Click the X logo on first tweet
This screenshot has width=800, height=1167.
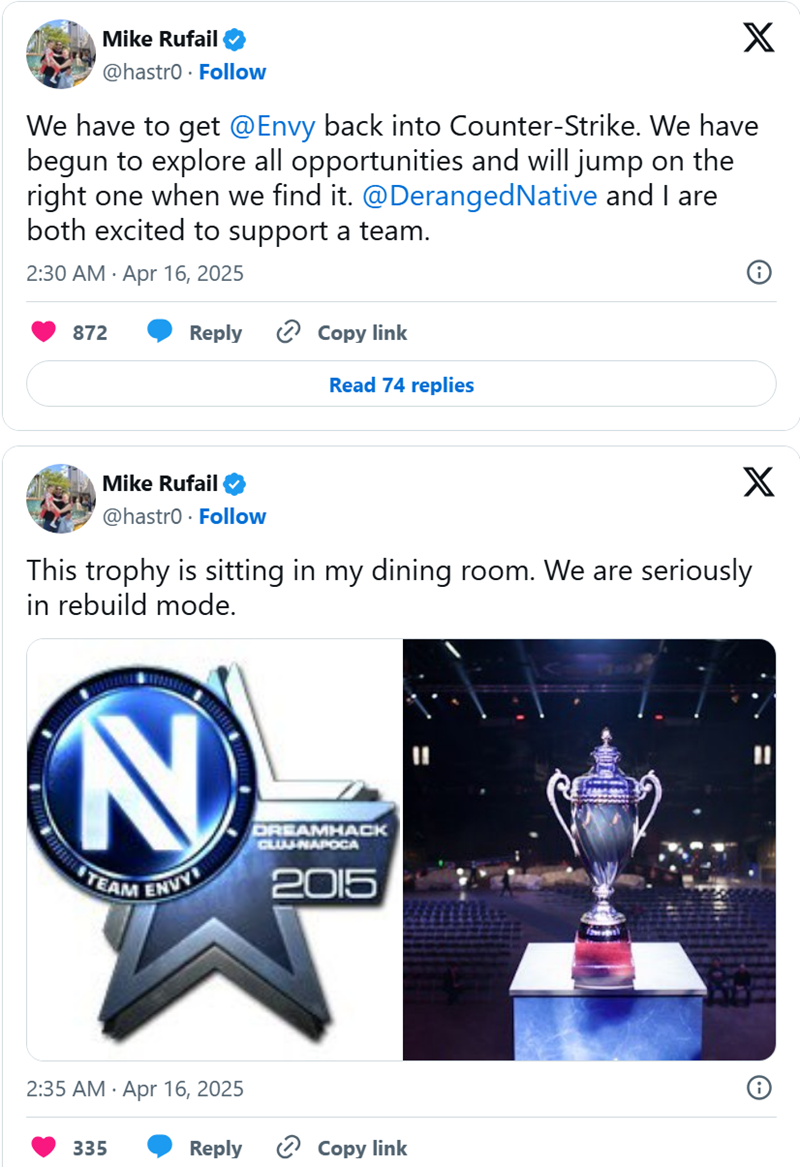coord(759,38)
